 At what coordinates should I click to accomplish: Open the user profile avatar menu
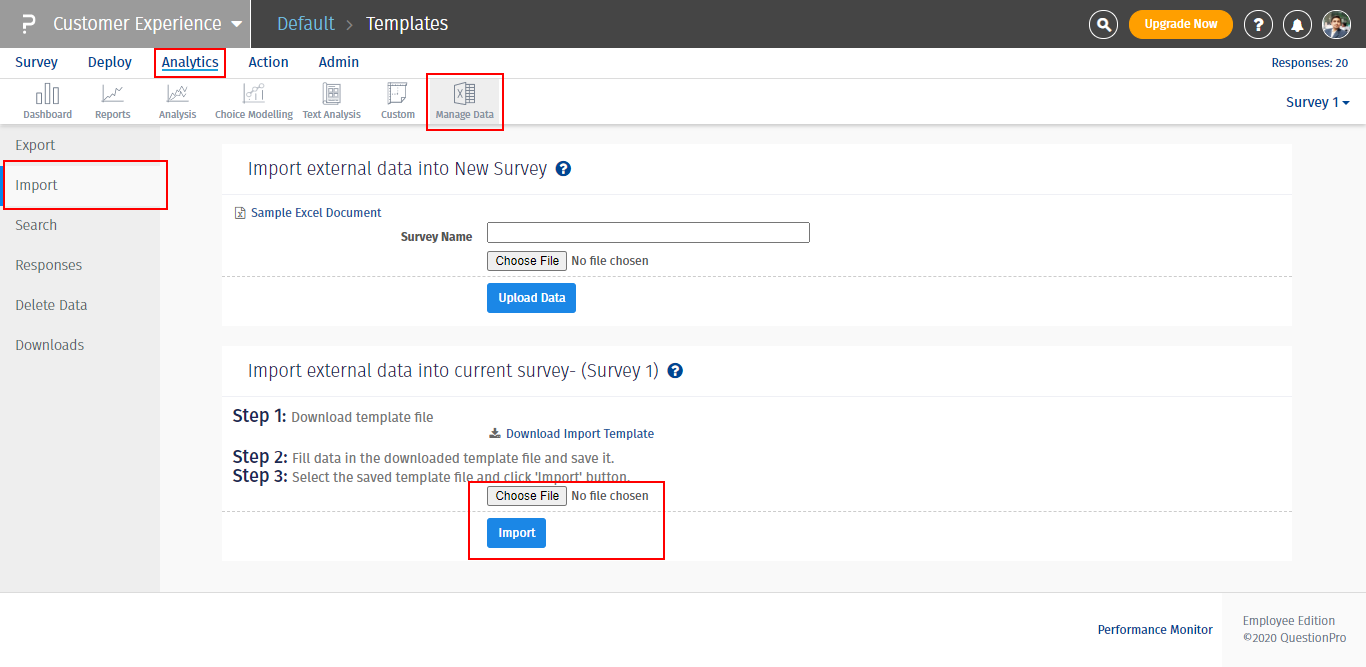1336,24
